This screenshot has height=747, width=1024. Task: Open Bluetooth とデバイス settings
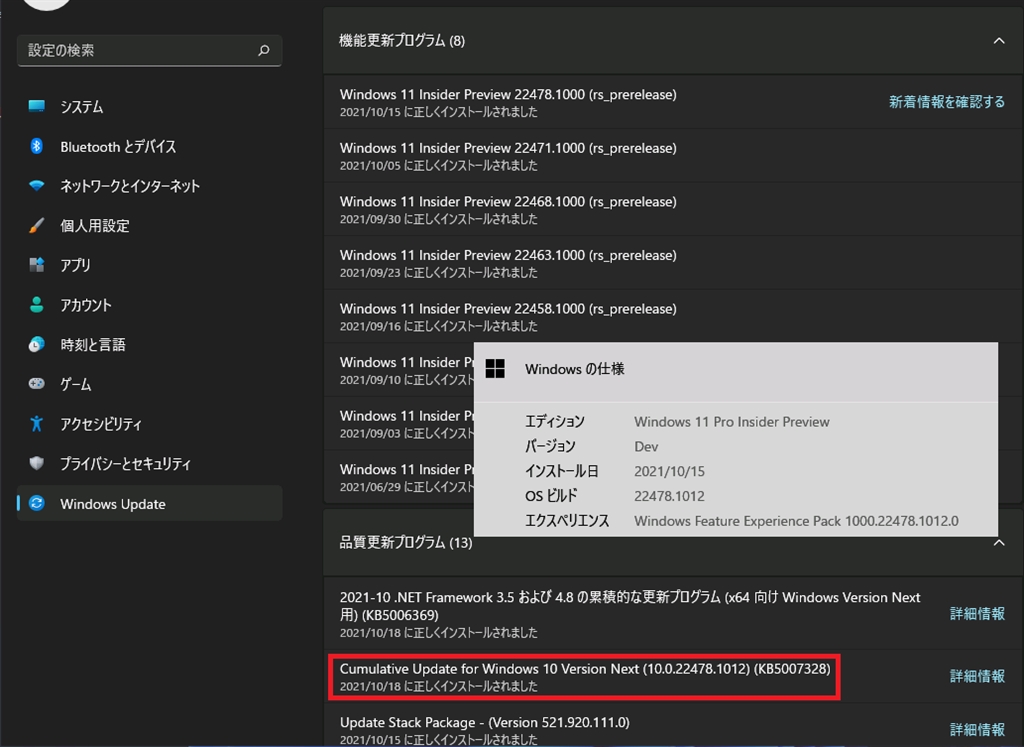150,146
